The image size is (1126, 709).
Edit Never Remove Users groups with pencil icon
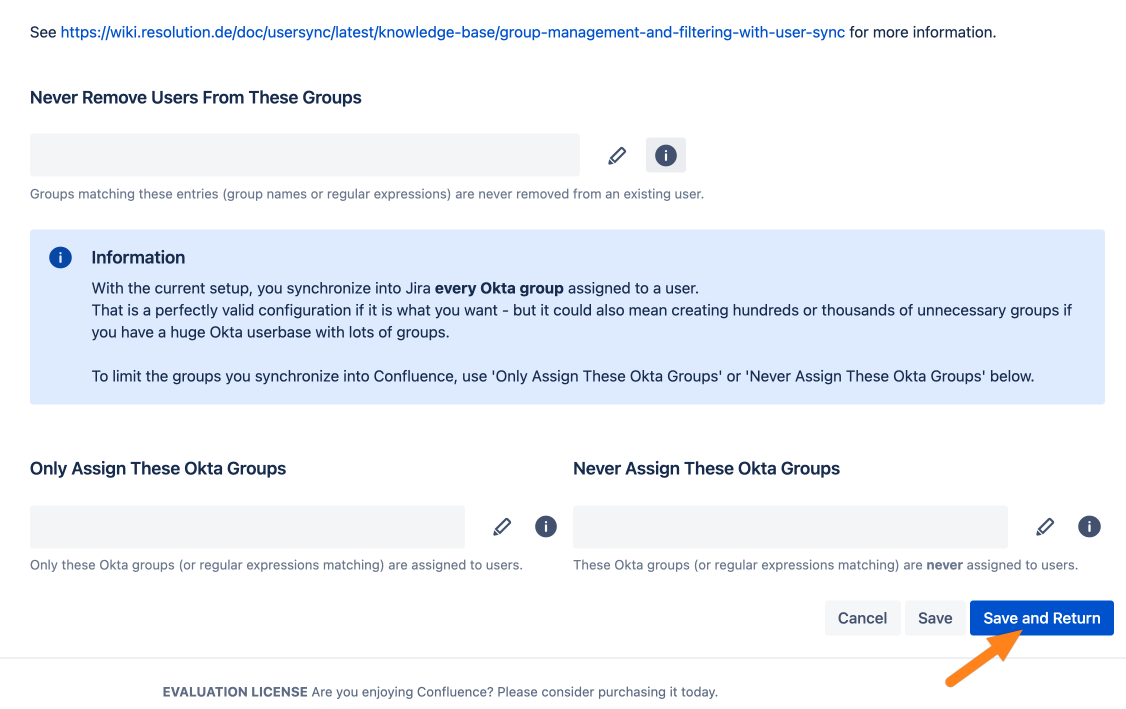coord(617,156)
